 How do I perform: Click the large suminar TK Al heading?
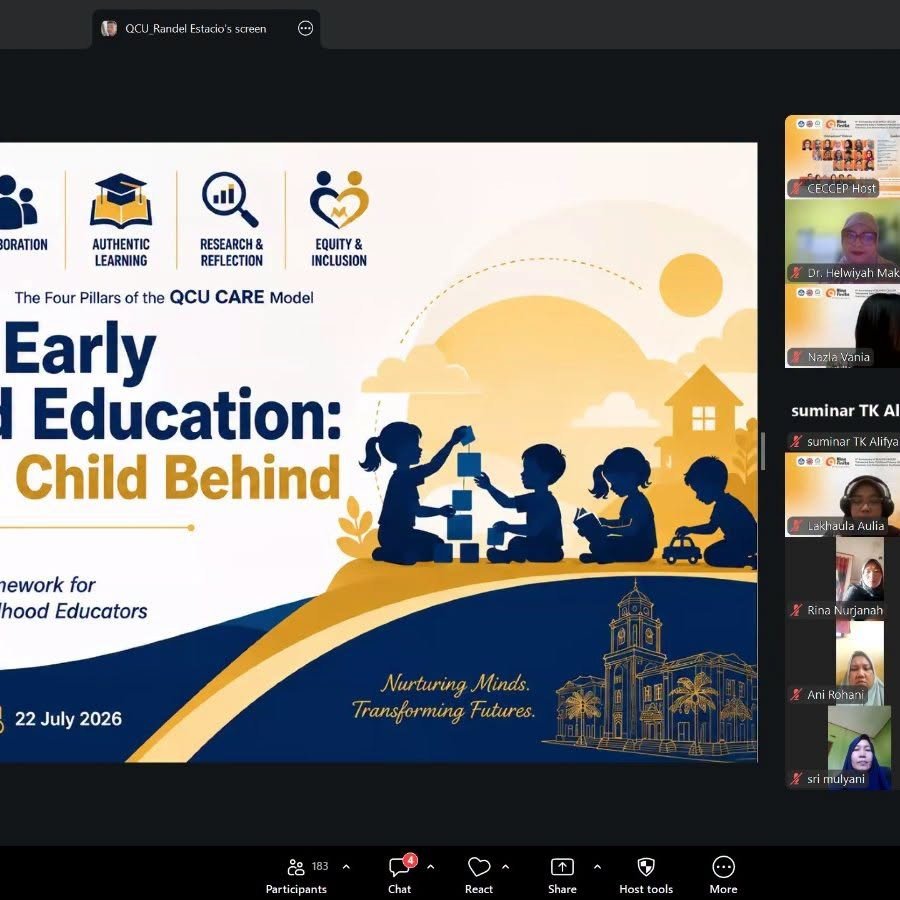[x=845, y=410]
